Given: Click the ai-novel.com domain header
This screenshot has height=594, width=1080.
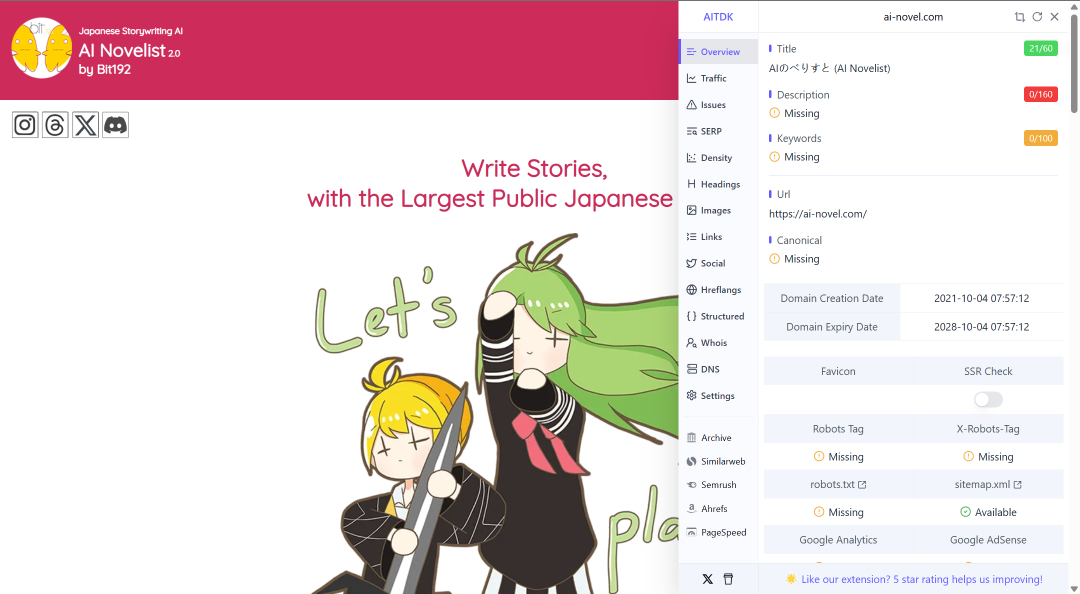Looking at the screenshot, I should tap(913, 17).
